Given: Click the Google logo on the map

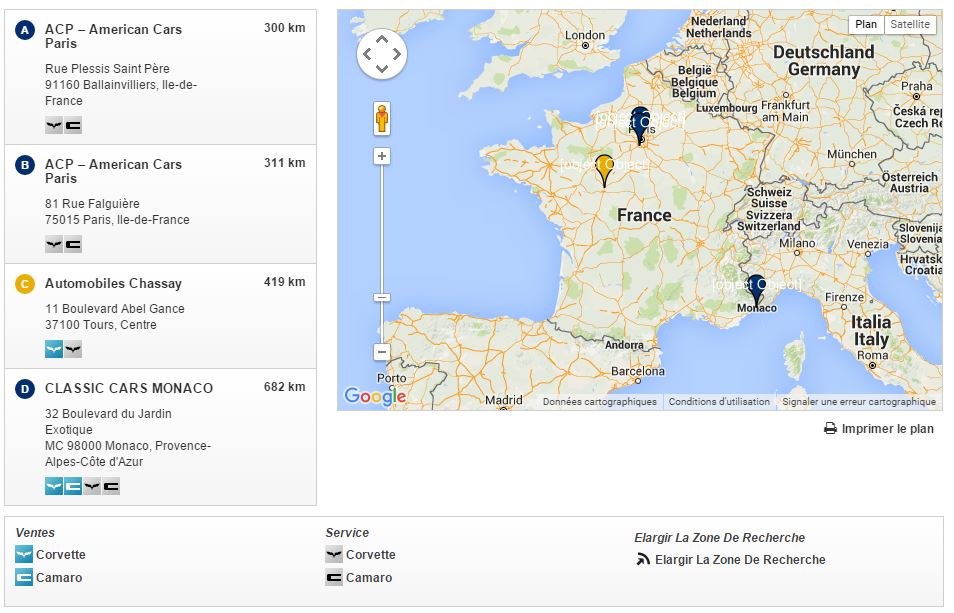Looking at the screenshot, I should point(374,397).
